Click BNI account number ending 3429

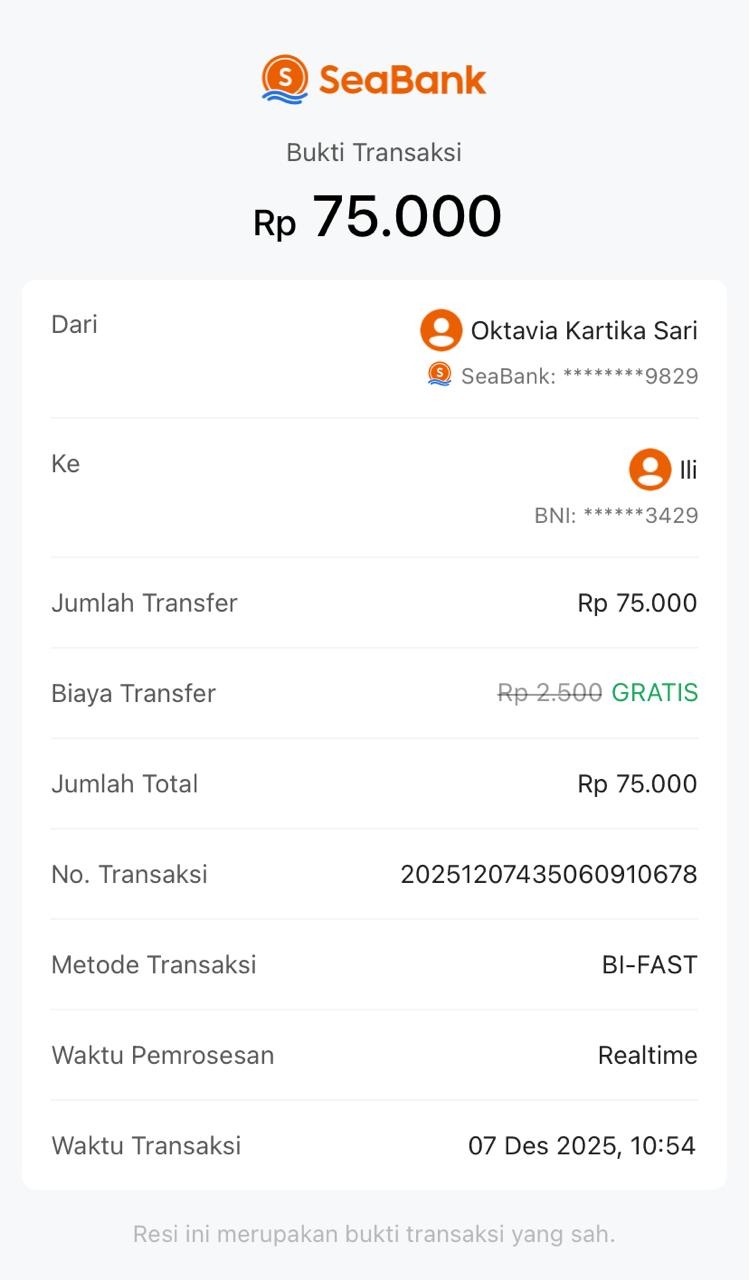pos(616,516)
